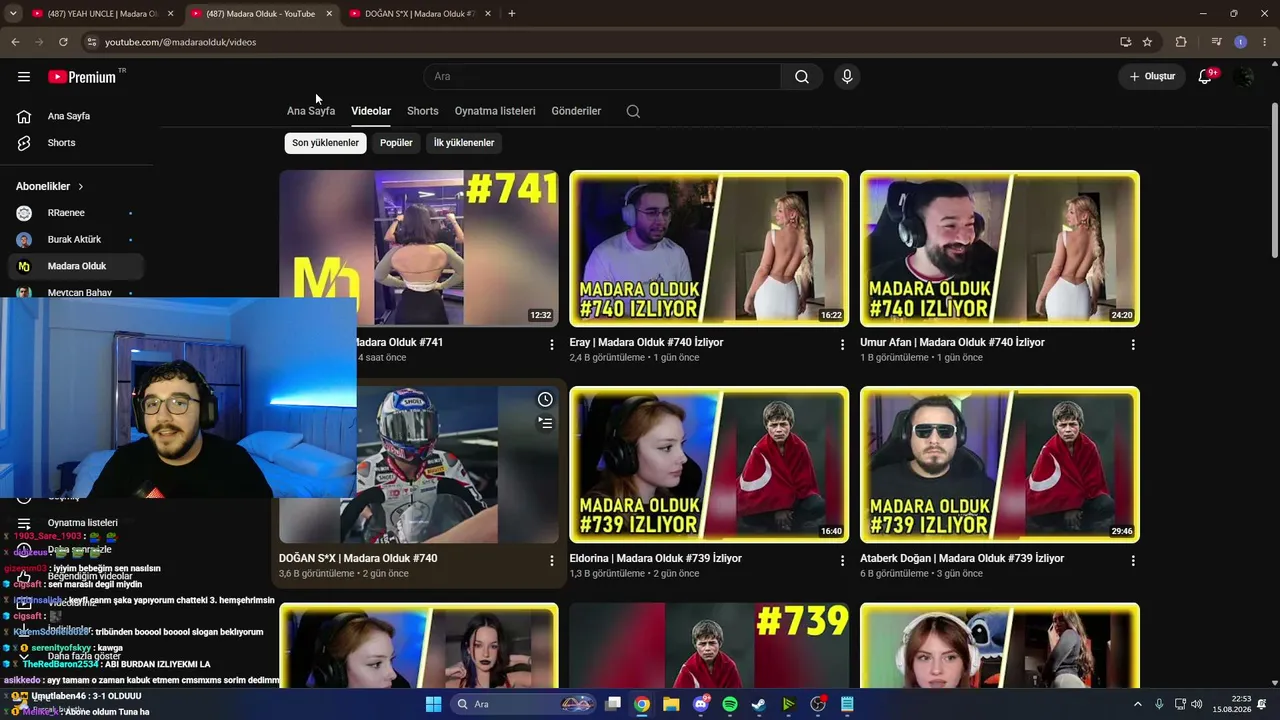
Task: Focus the YouTube search box
Action: (603, 77)
